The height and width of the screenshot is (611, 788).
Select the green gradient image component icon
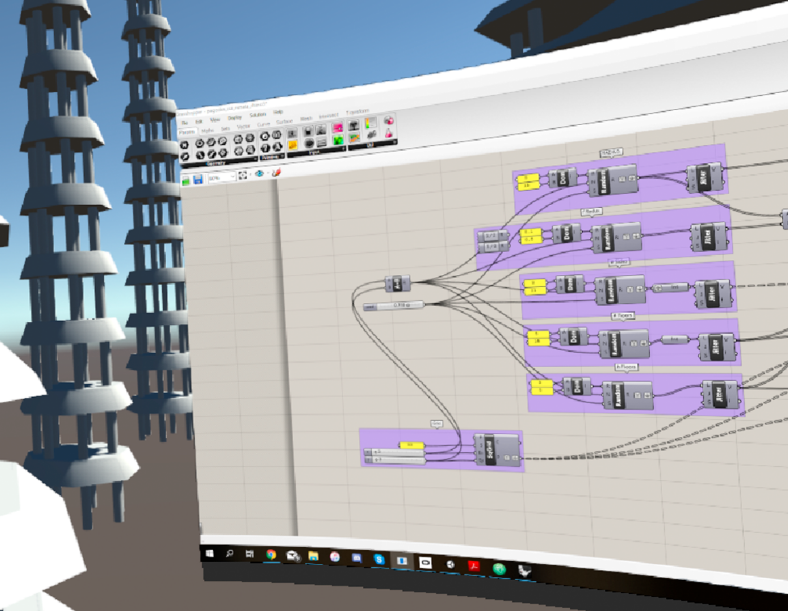pyautogui.click(x=338, y=140)
